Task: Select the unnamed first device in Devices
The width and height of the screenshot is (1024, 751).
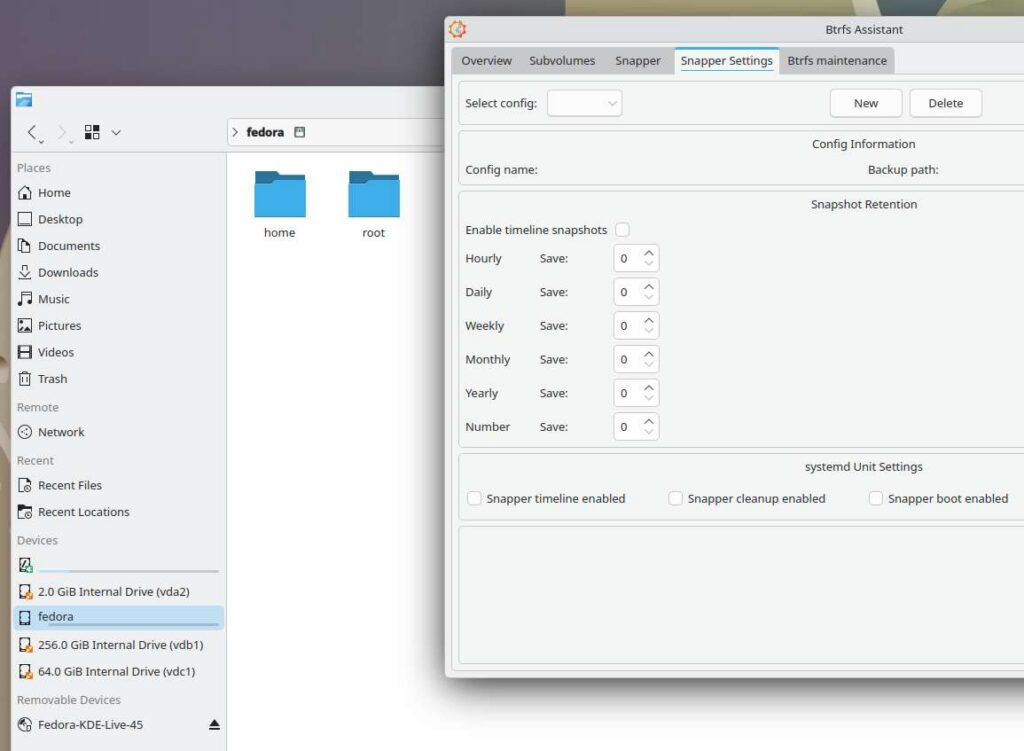Action: click(118, 565)
